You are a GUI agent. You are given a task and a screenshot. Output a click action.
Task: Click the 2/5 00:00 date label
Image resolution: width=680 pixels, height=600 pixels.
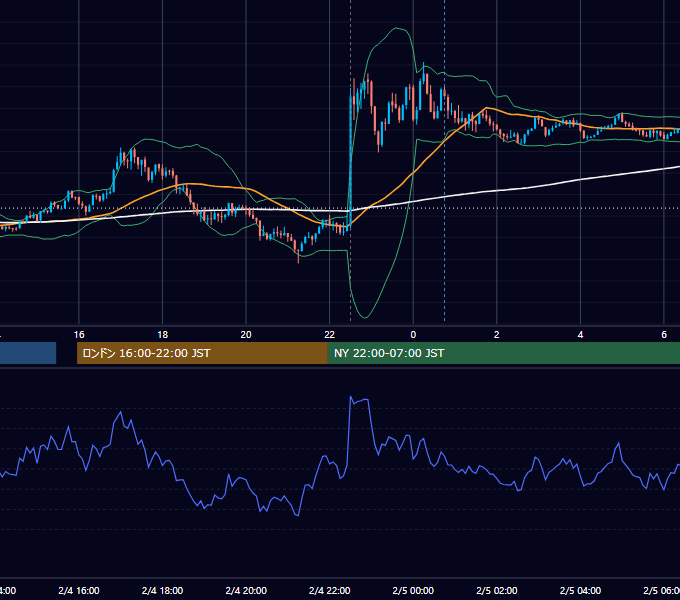pyautogui.click(x=413, y=590)
